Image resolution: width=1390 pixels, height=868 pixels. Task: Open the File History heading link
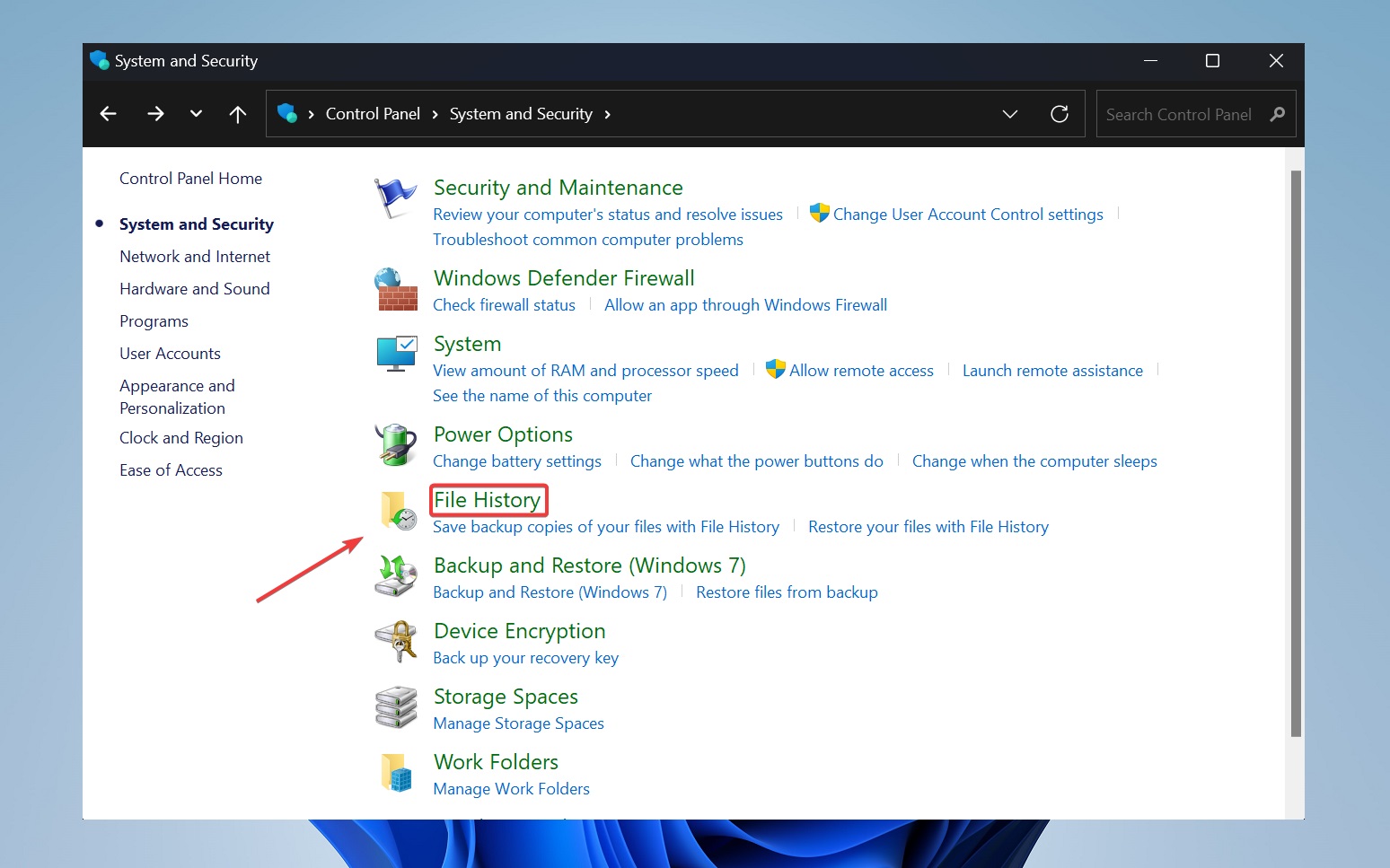tap(488, 500)
